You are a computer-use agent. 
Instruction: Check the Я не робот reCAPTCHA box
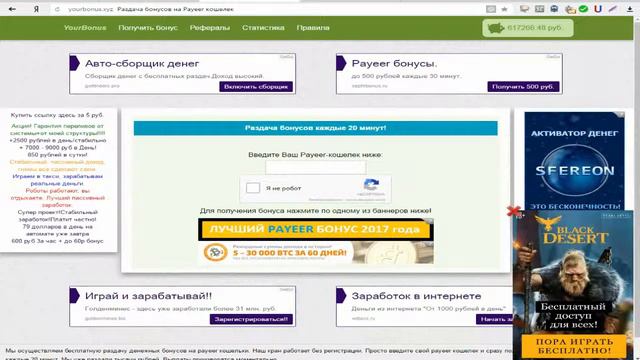click(253, 188)
